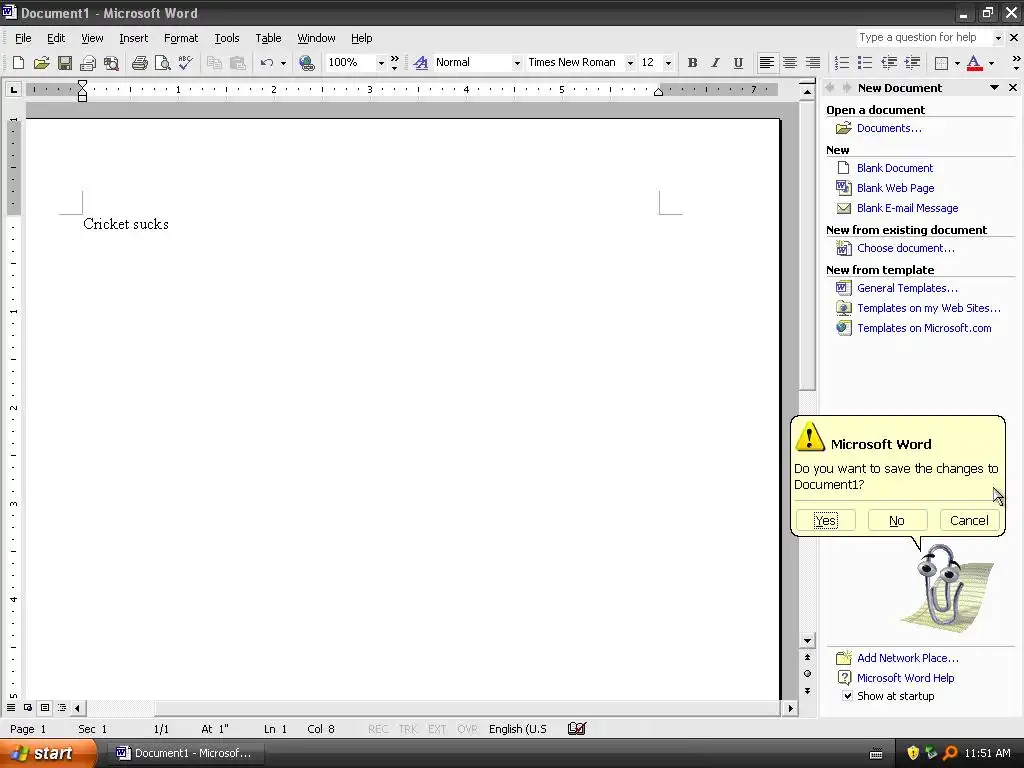
Task: Apply bulleted list formatting
Action: [x=865, y=63]
